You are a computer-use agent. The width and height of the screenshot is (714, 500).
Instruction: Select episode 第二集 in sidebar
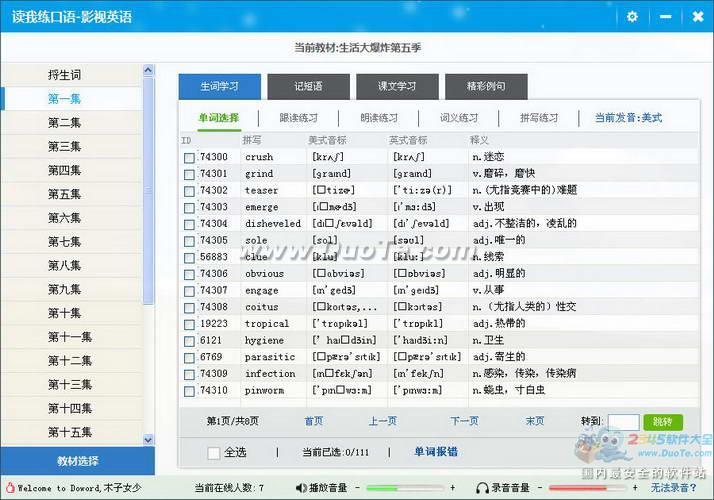(72, 122)
